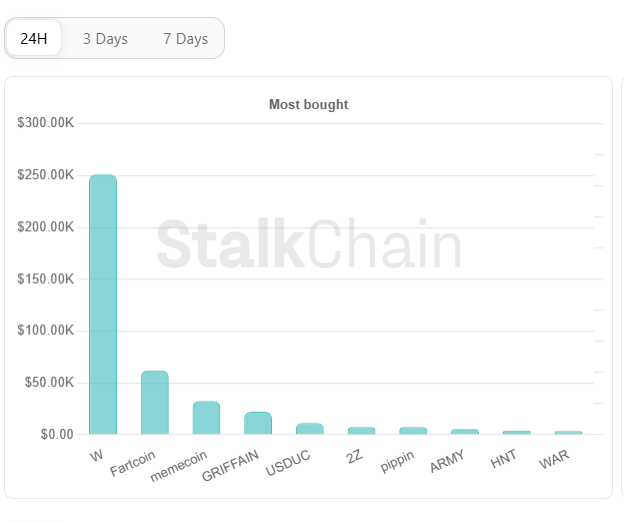Select the GRIFFAIN bar in chart
This screenshot has width=624, height=523.
click(x=258, y=423)
